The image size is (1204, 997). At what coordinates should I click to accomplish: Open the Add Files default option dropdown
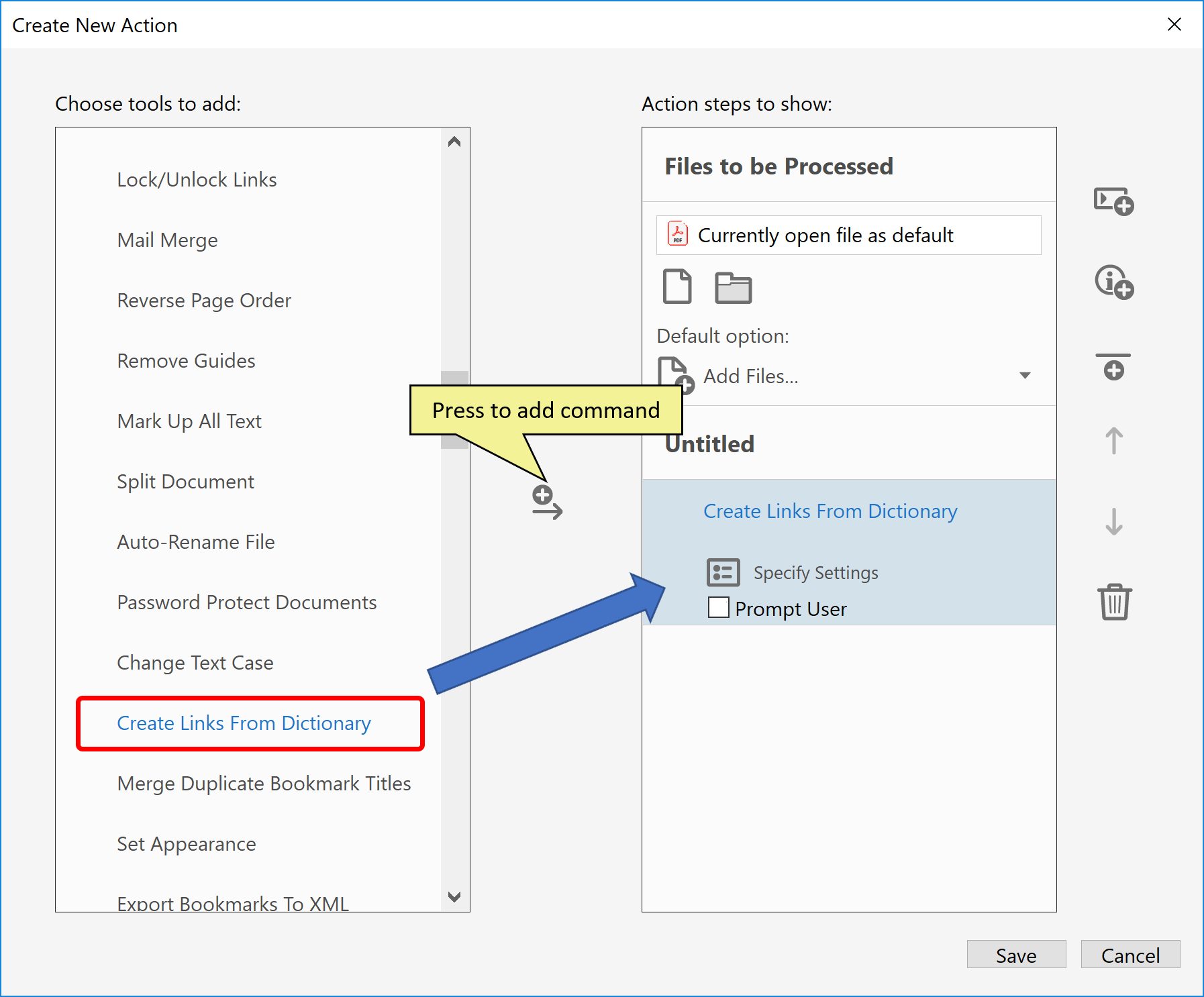tap(1025, 376)
